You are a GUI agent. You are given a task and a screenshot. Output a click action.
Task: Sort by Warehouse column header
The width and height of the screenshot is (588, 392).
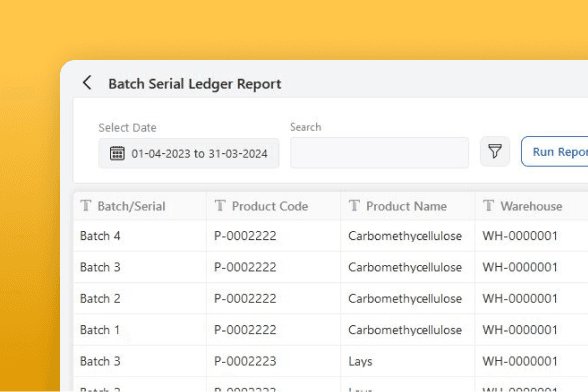click(x=531, y=206)
